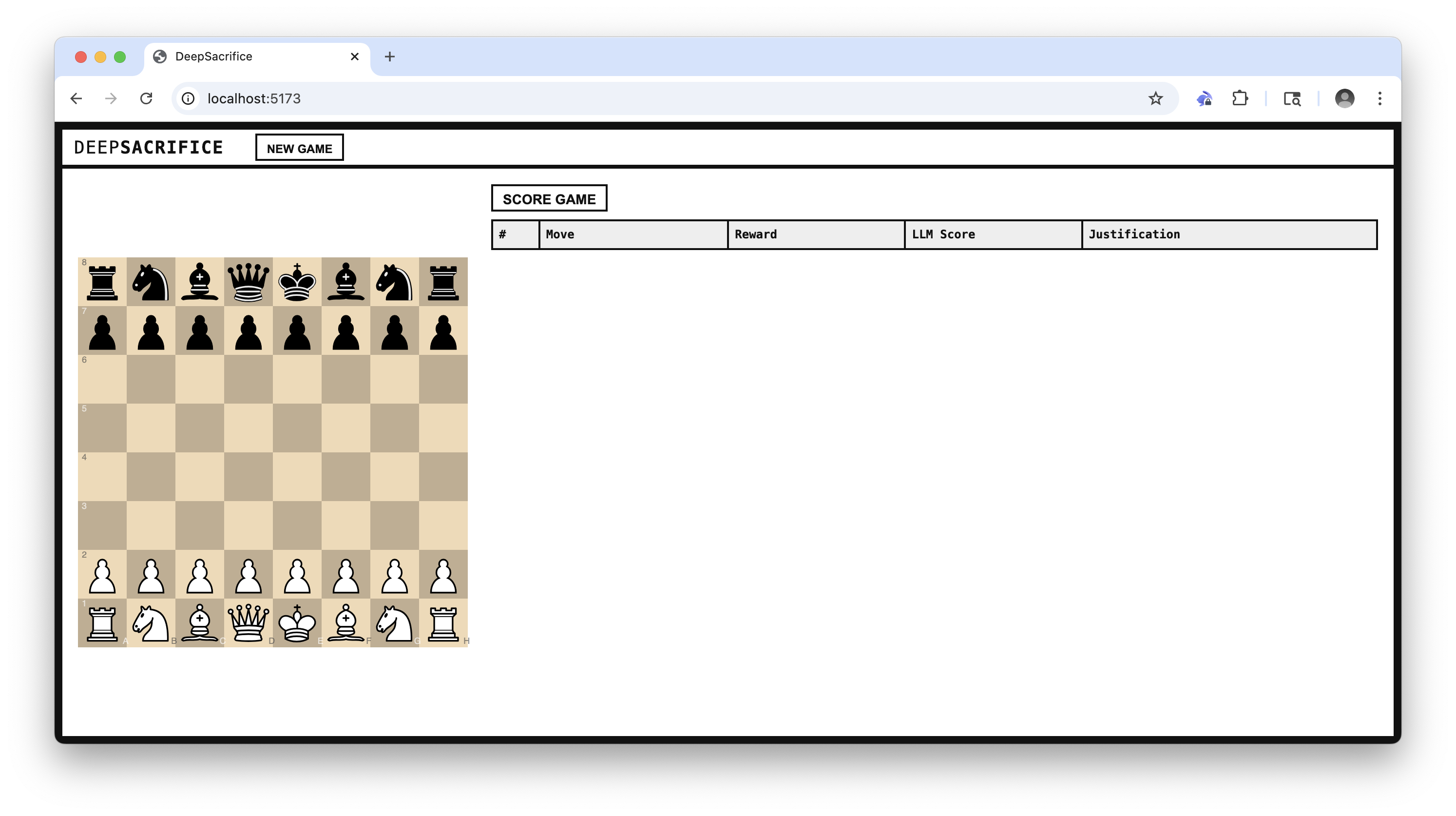This screenshot has height=816, width=1456.
Task: Click the black bishop on c8
Action: tap(199, 282)
